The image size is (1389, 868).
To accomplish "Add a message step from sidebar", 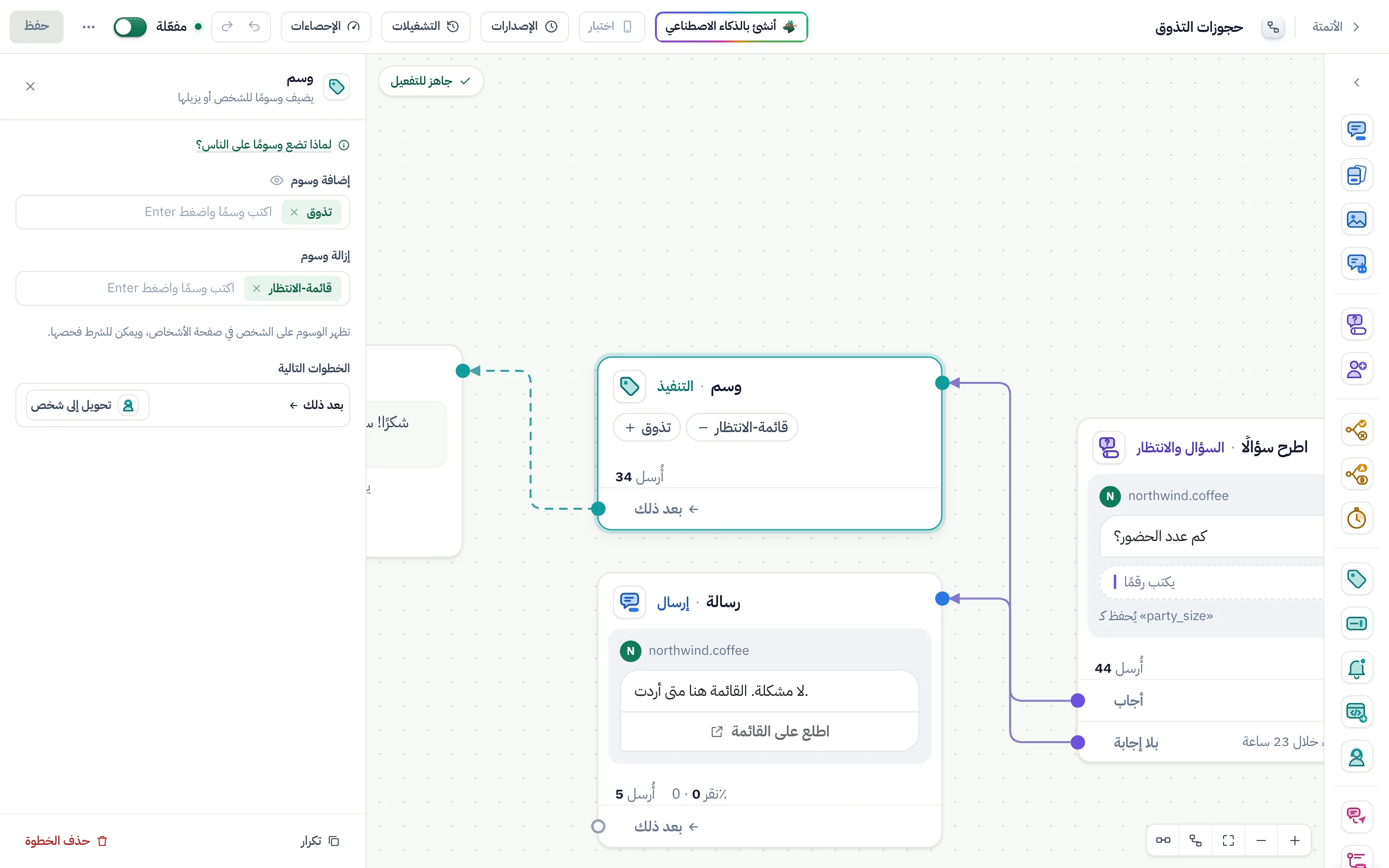I will point(1356,130).
